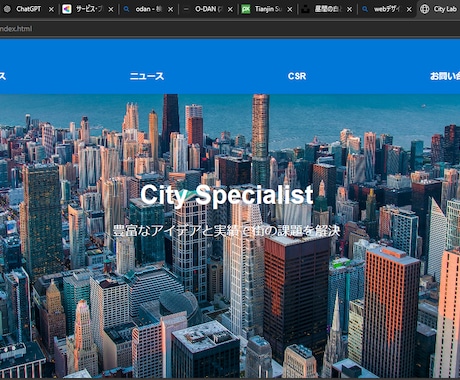Close the odan search tab

(x=171, y=9)
